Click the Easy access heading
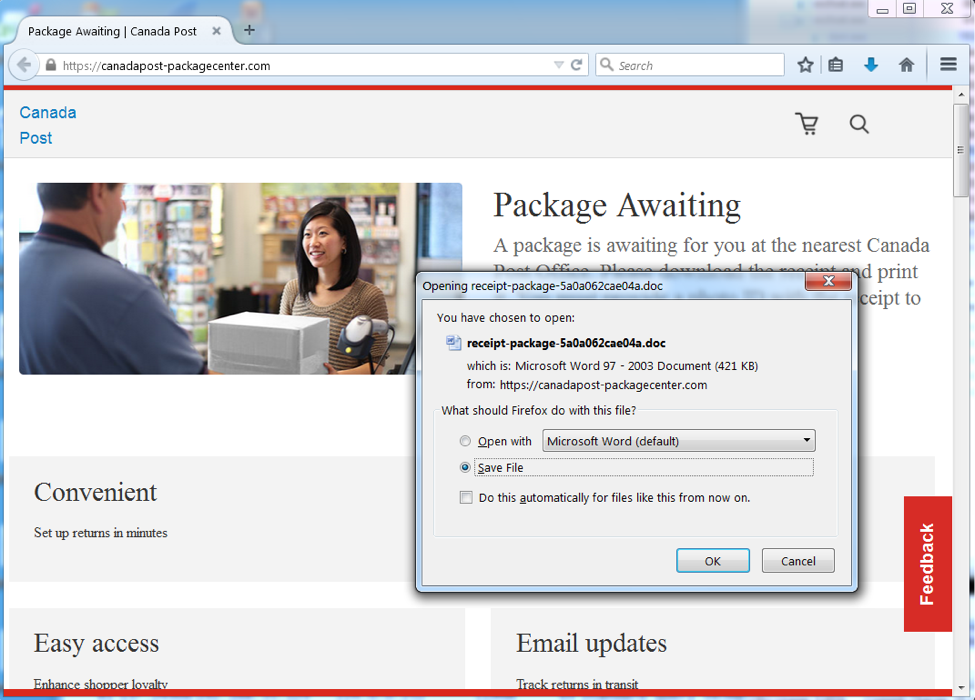Screen dimensions: 975x700 point(96,643)
